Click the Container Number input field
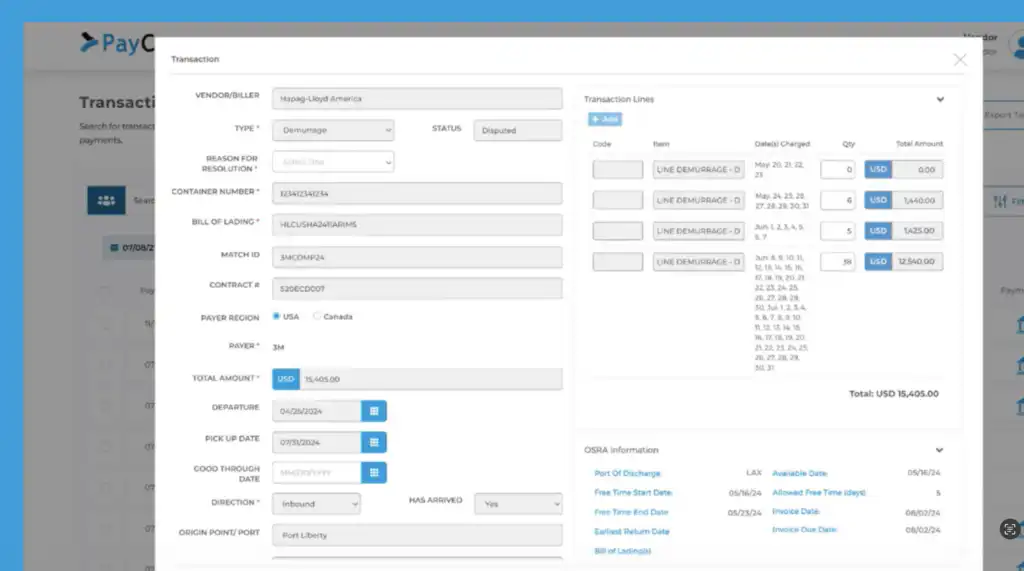 pyautogui.click(x=416, y=193)
